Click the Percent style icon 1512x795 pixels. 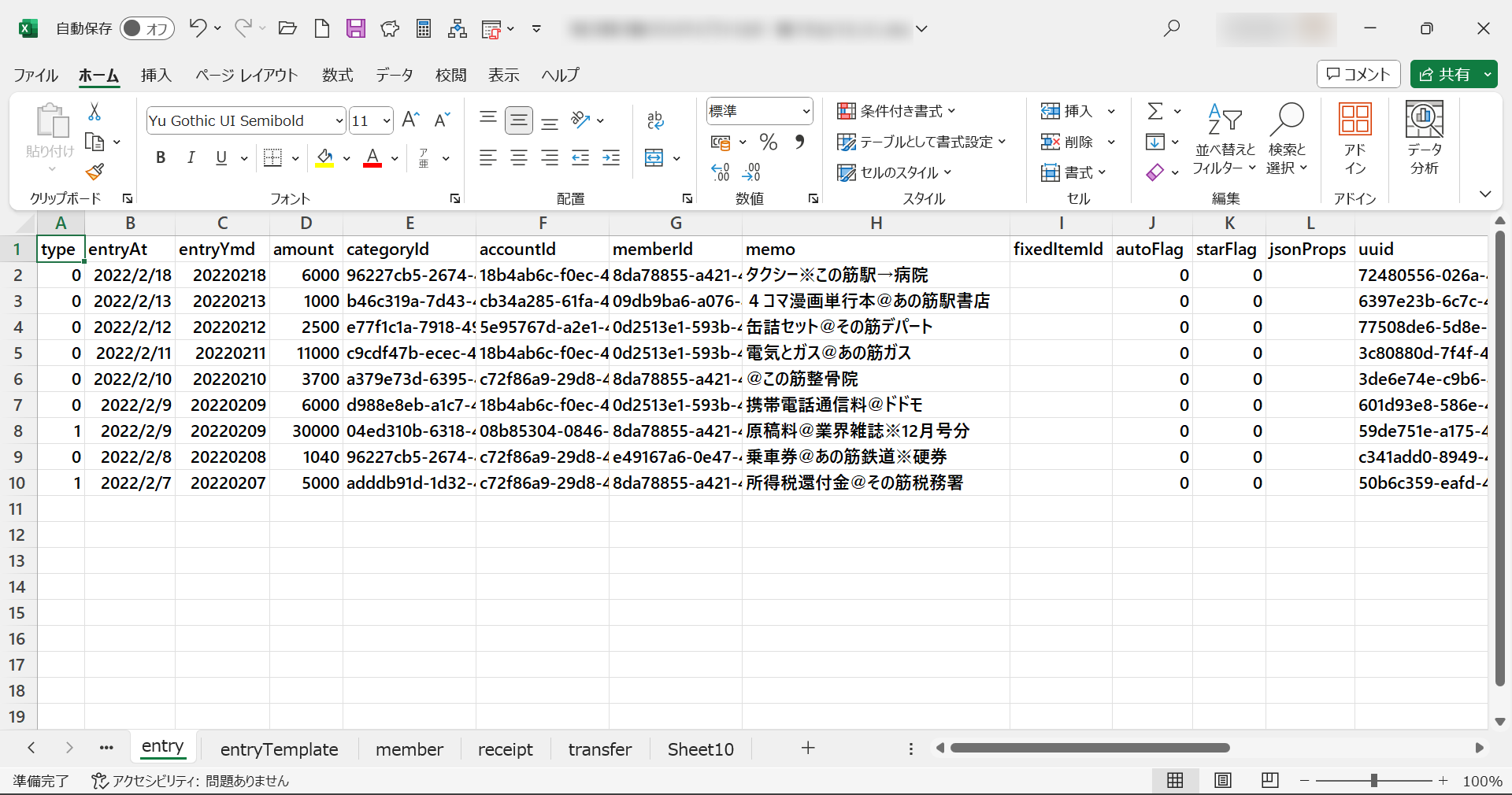769,142
